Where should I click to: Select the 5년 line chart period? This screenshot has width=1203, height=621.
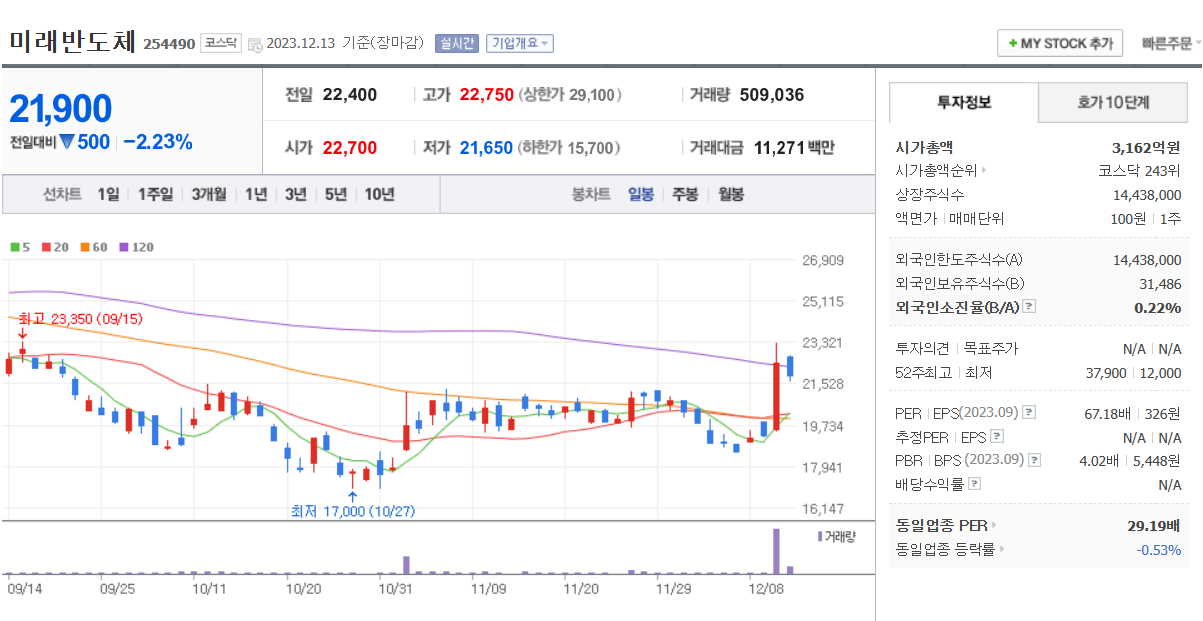pyautogui.click(x=335, y=194)
